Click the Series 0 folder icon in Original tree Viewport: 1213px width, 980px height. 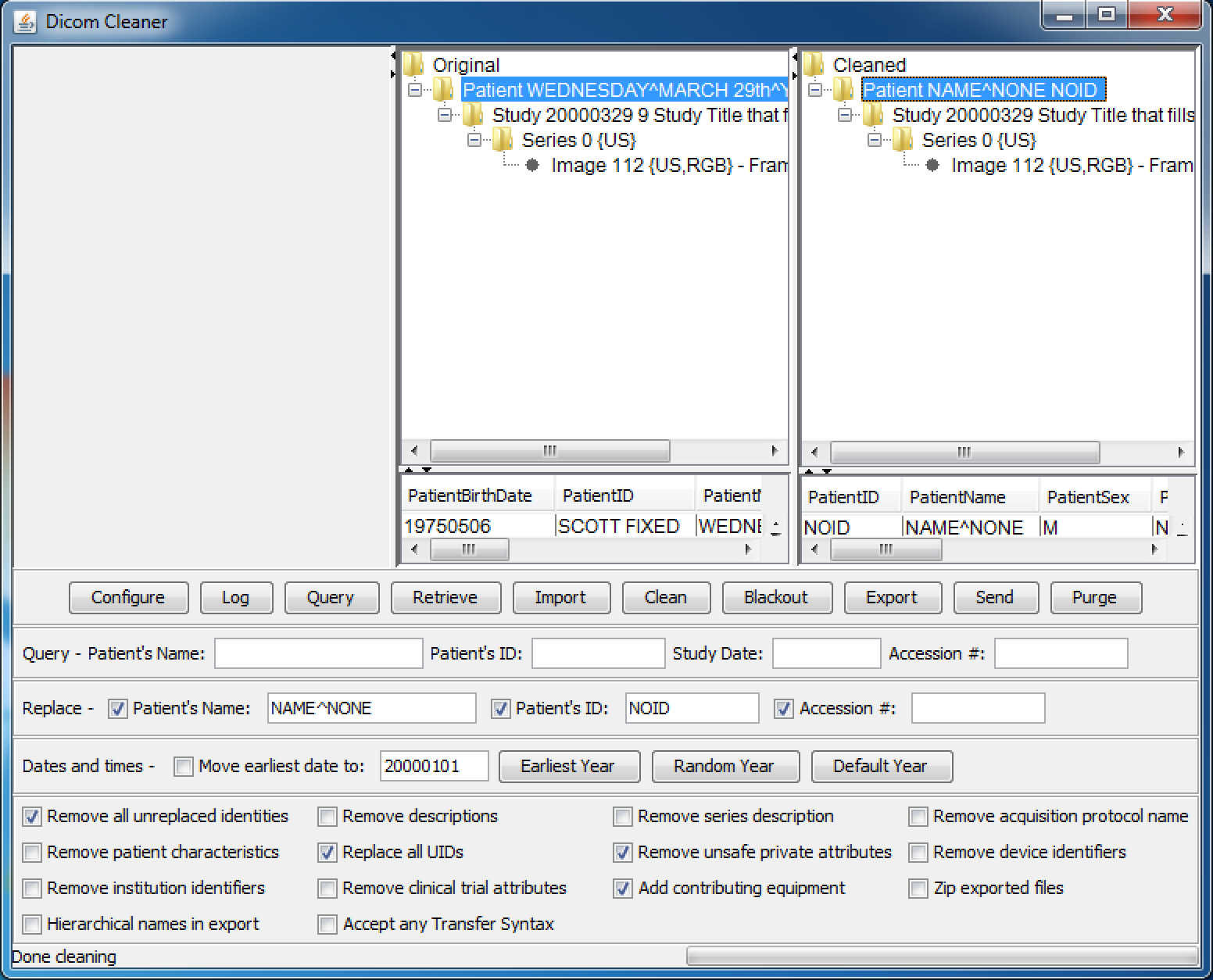coord(503,139)
